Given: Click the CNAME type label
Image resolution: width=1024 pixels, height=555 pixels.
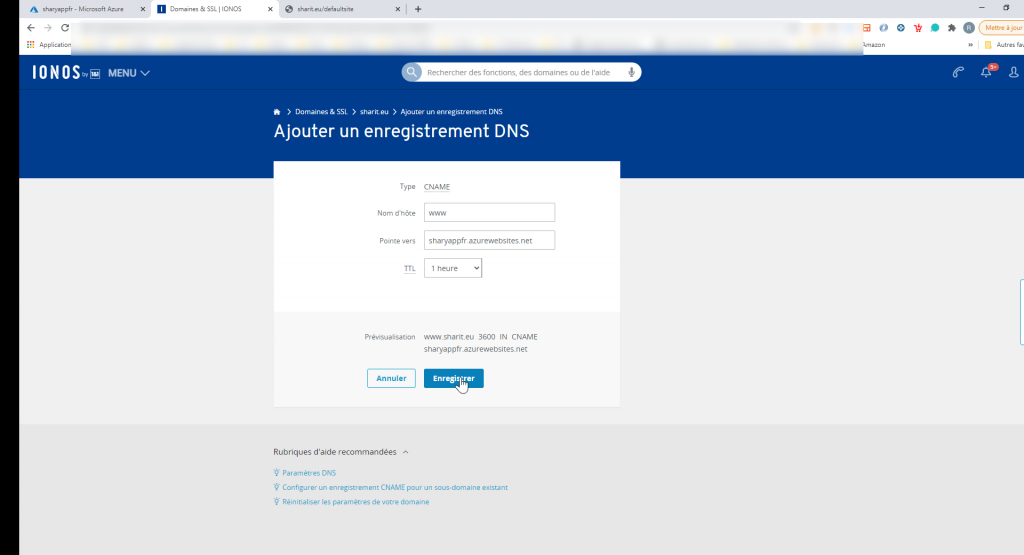Looking at the screenshot, I should click(437, 187).
